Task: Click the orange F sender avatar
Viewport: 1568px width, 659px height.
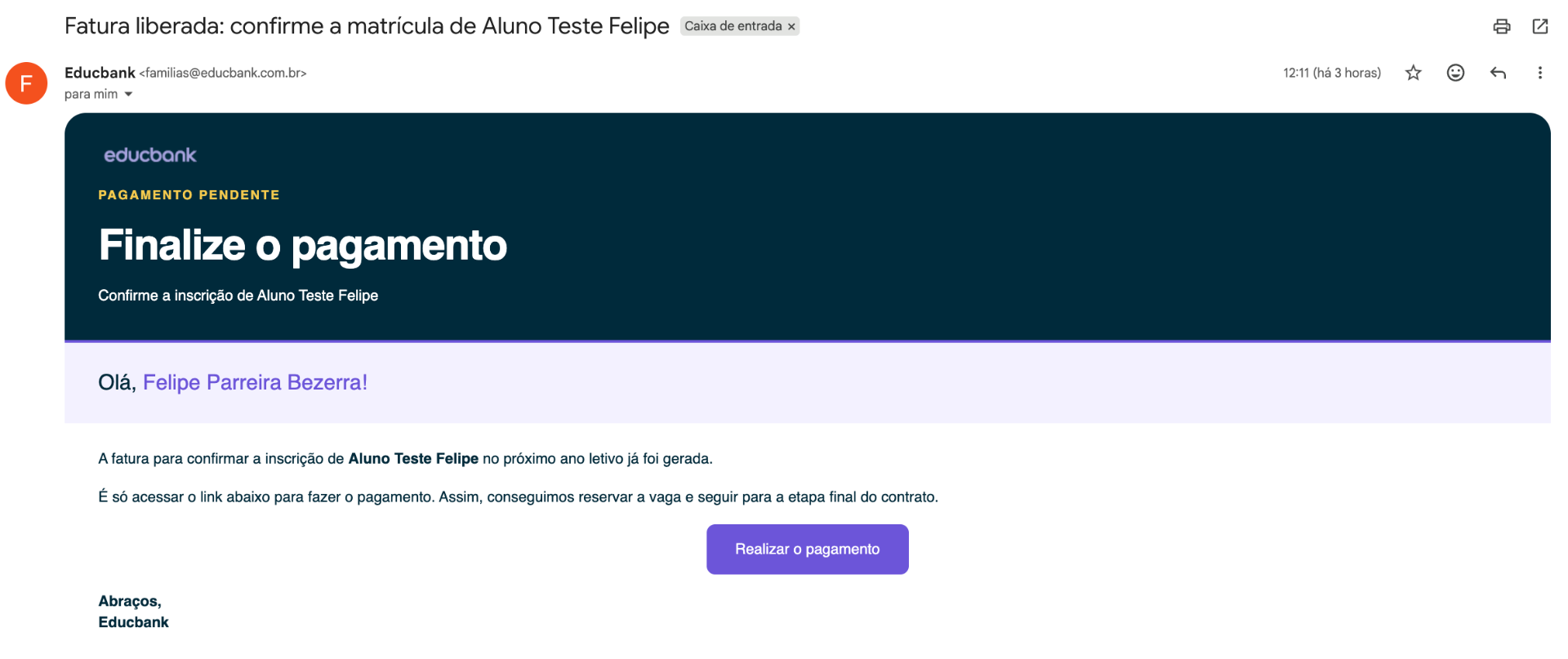Action: click(x=26, y=83)
